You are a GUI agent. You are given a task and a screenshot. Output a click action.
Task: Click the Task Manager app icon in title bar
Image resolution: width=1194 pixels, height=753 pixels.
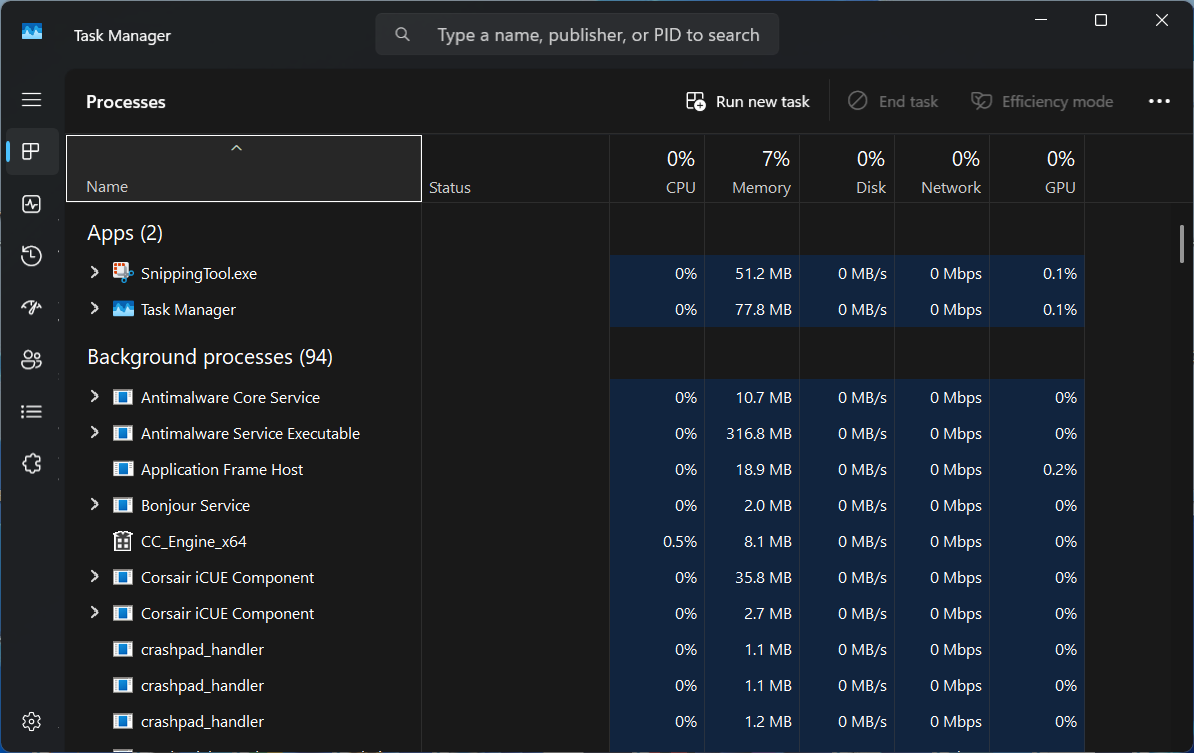(32, 32)
